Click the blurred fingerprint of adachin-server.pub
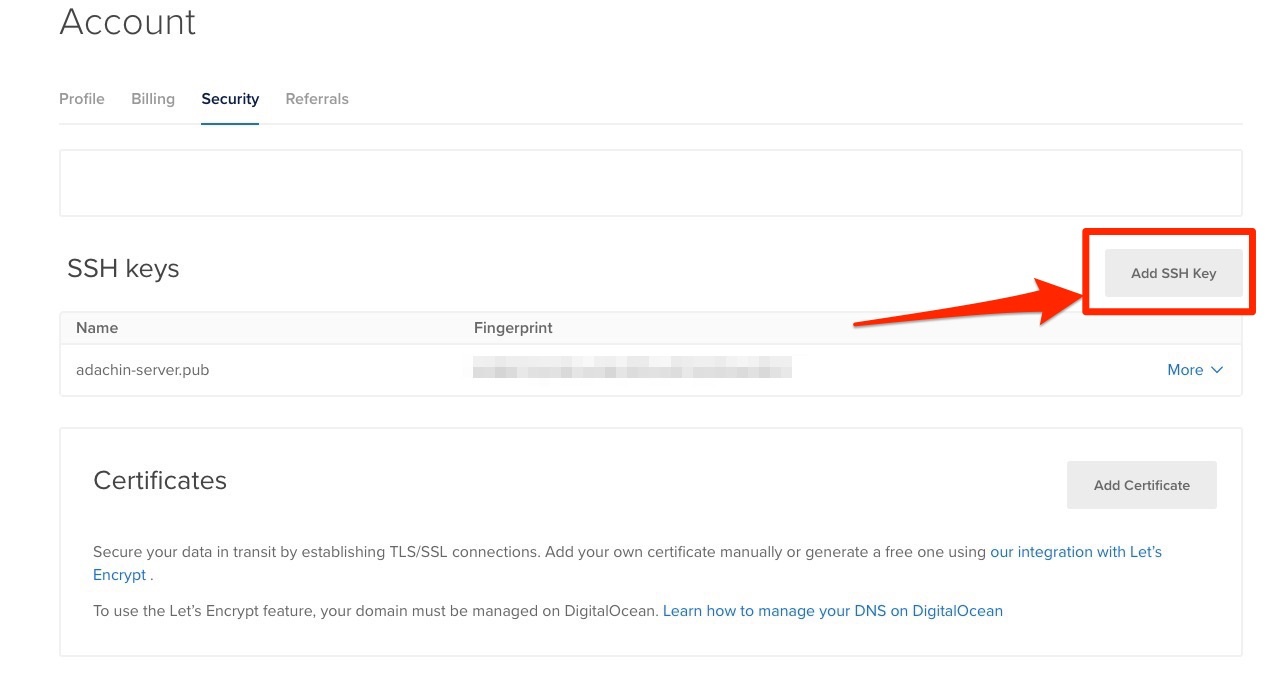Screen dimensions: 1276x679 click(632, 368)
